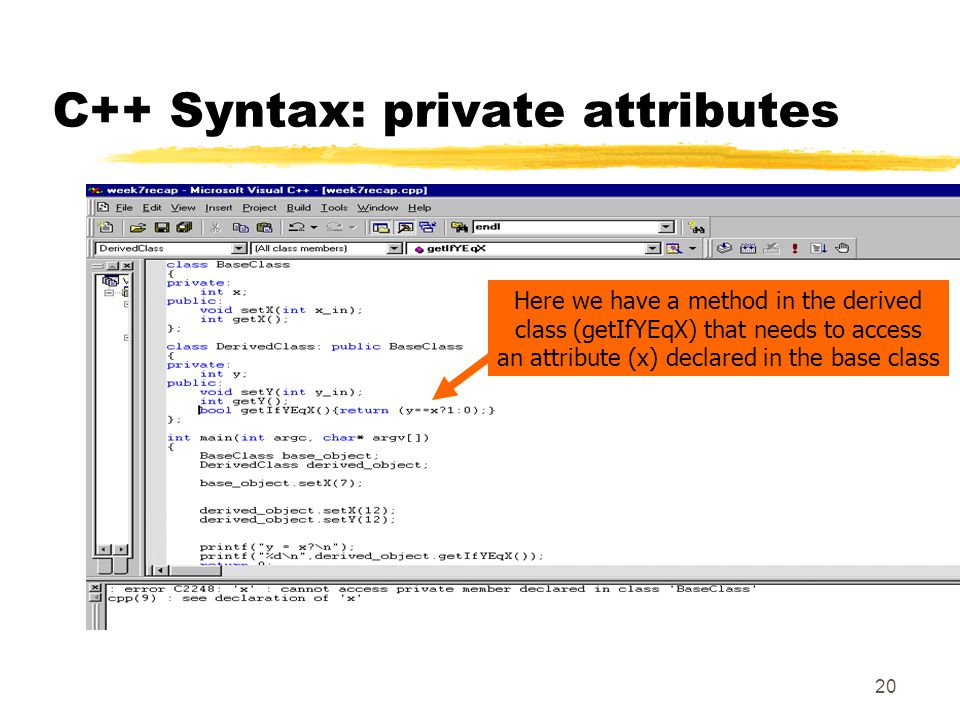Click the Build toolbar icon
This screenshot has height=720, width=960.
click(748, 248)
